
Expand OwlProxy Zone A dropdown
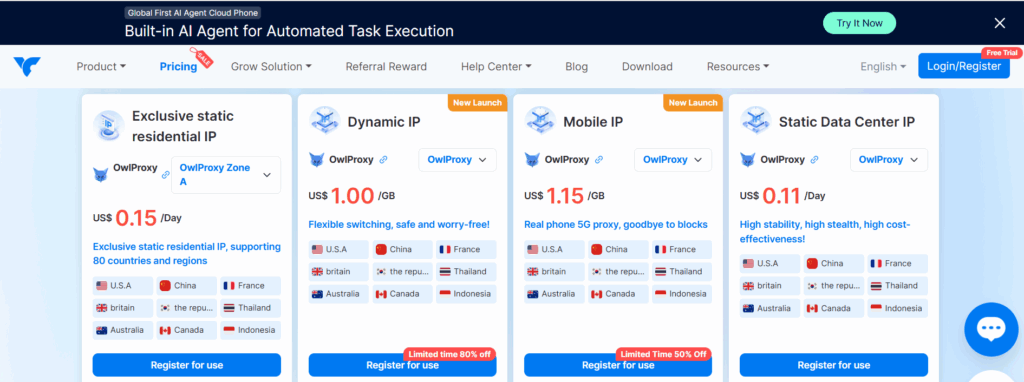point(226,175)
